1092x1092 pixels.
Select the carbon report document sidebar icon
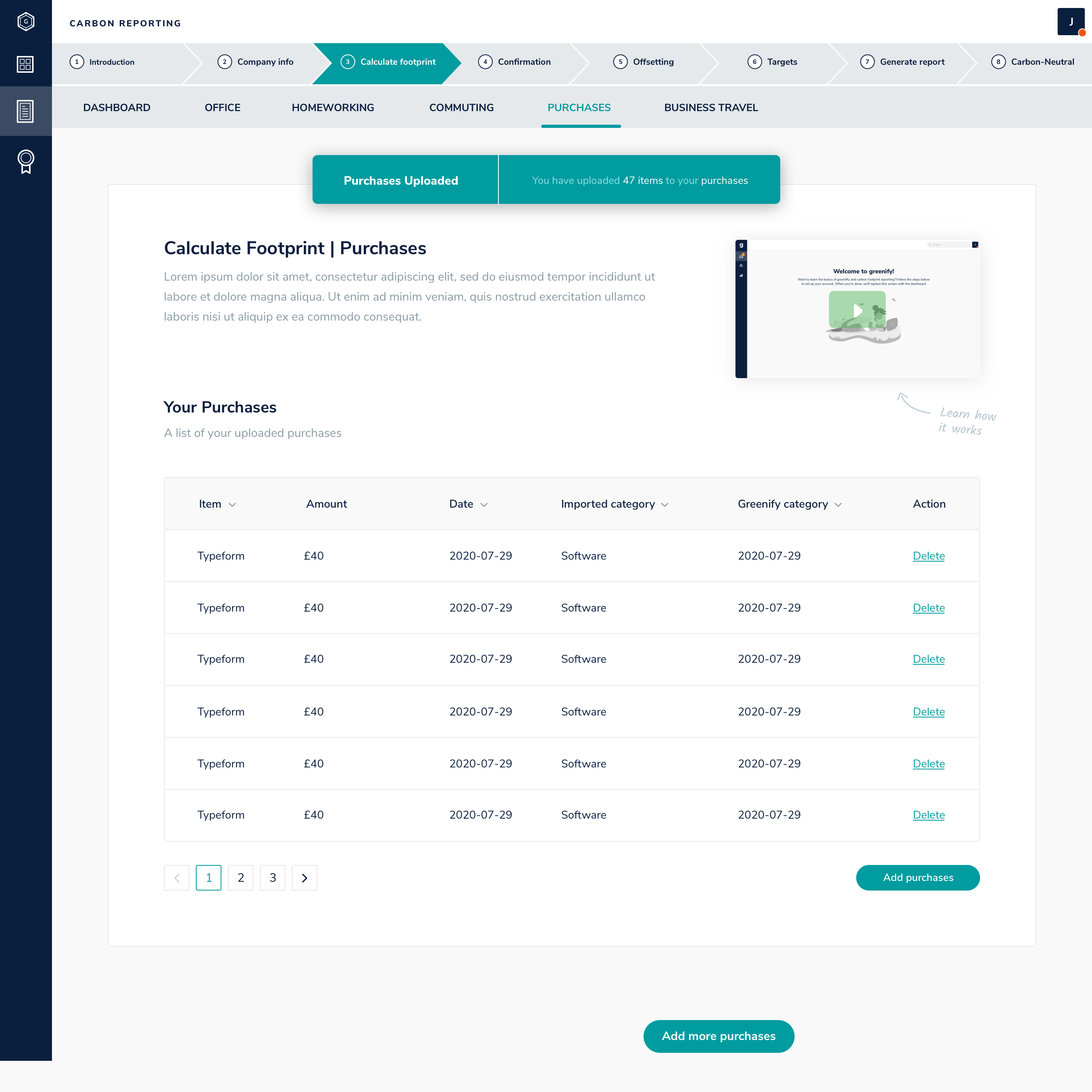coord(26,112)
